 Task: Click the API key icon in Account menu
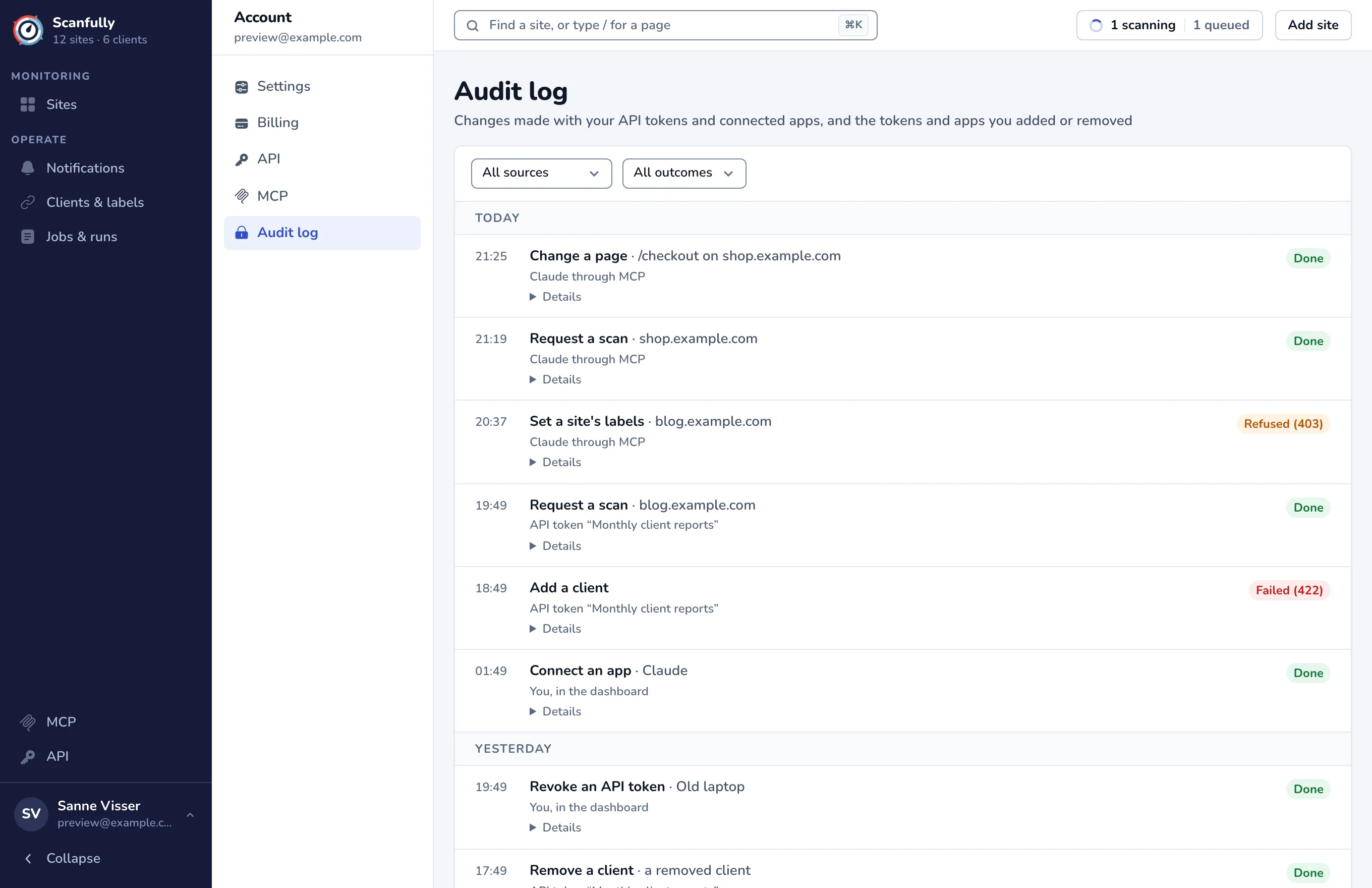click(x=242, y=159)
